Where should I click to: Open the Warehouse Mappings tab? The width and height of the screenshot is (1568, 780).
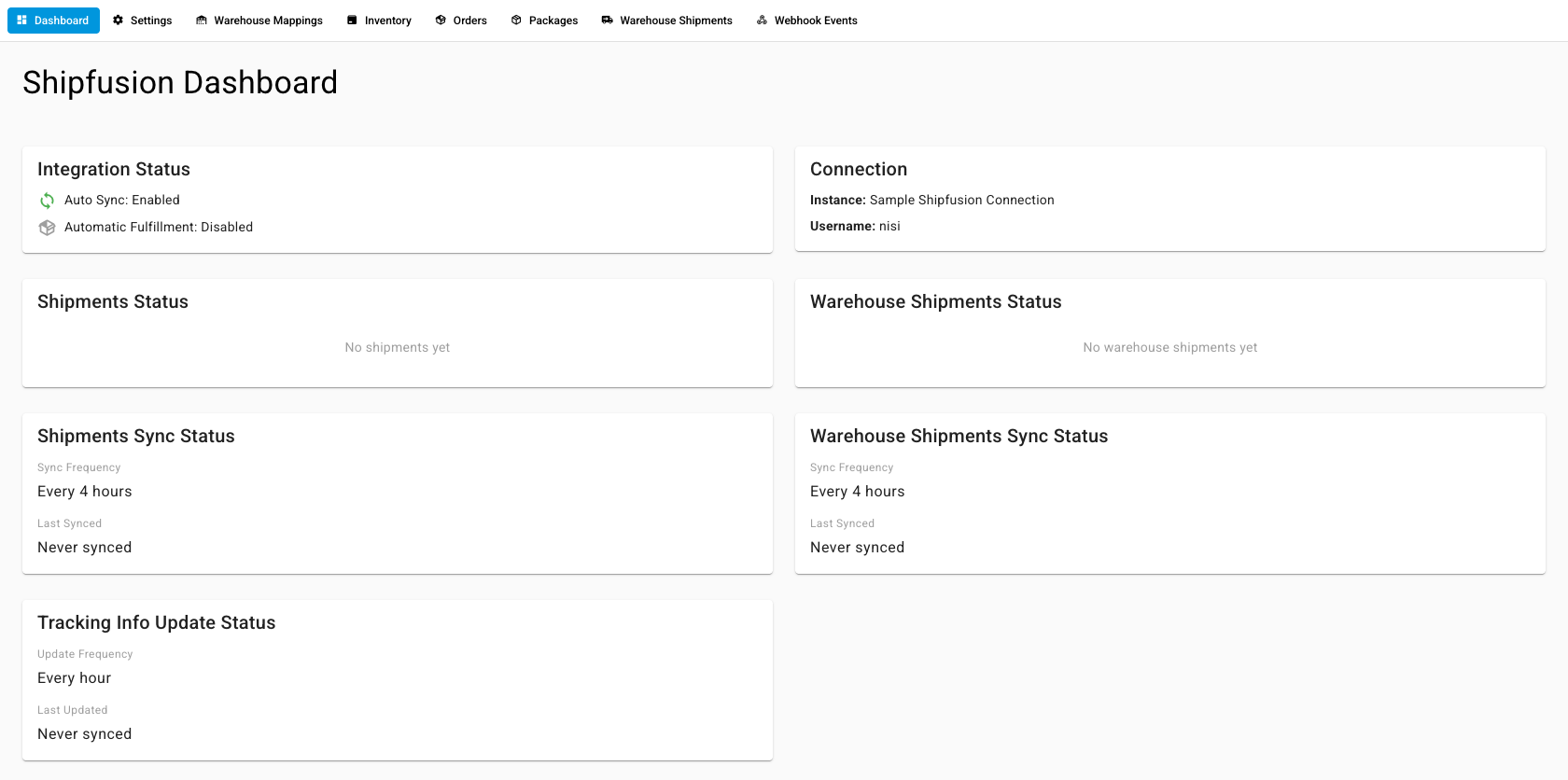(259, 21)
